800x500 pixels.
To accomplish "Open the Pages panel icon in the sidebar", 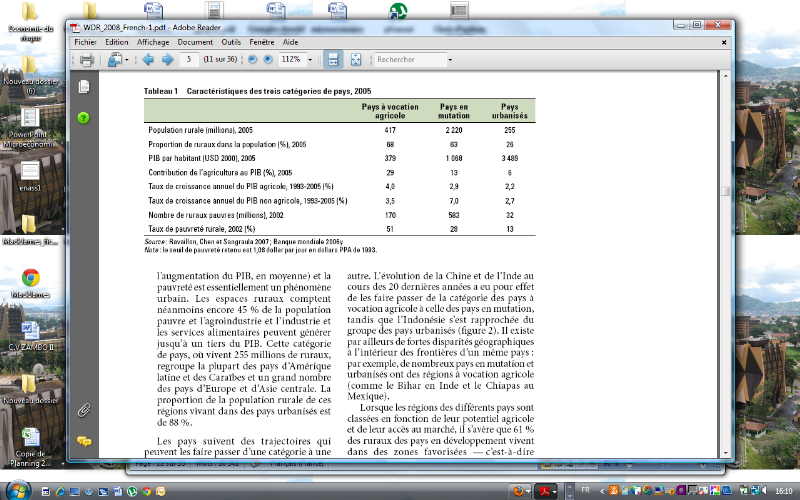I will click(x=84, y=87).
